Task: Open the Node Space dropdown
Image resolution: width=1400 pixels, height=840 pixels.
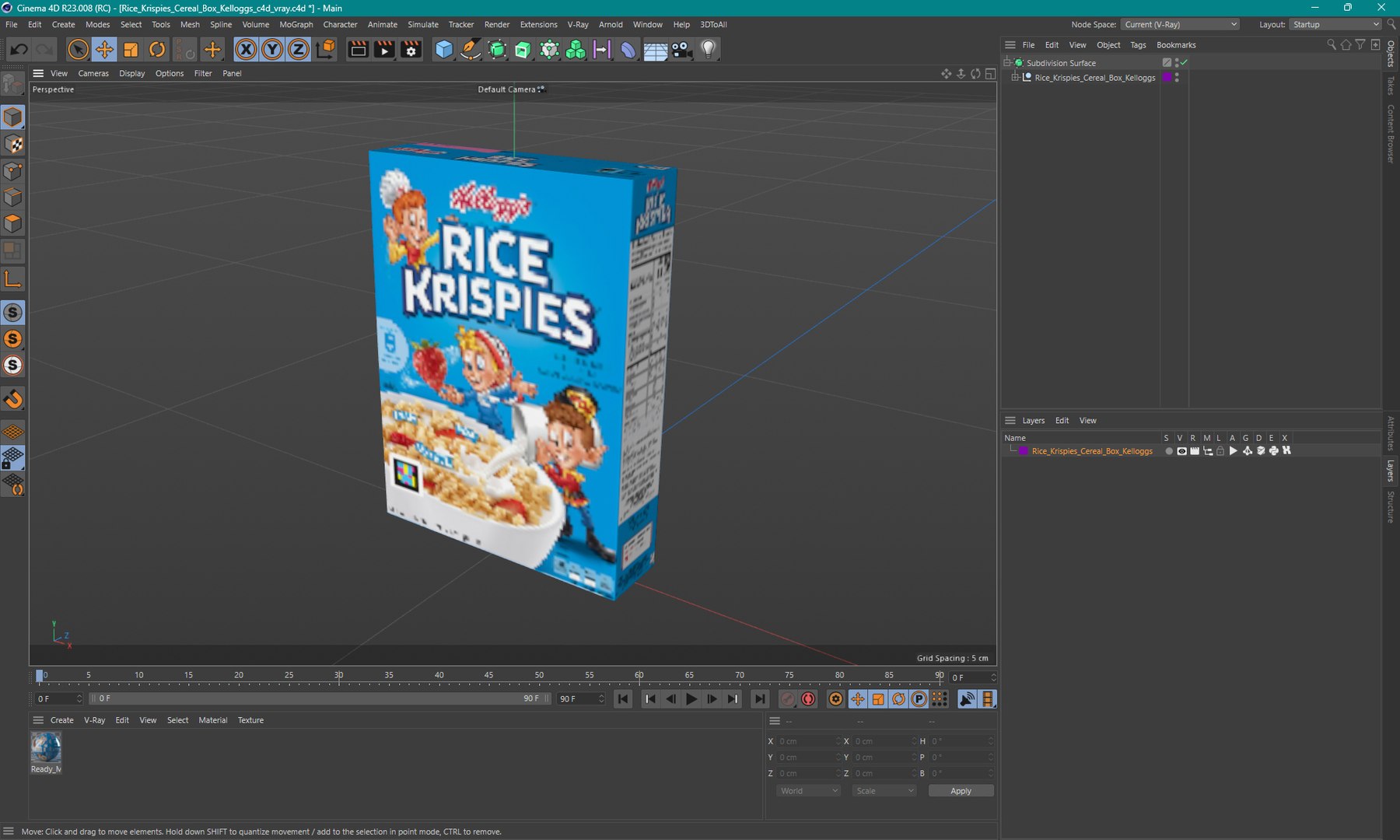Action: [x=1181, y=25]
